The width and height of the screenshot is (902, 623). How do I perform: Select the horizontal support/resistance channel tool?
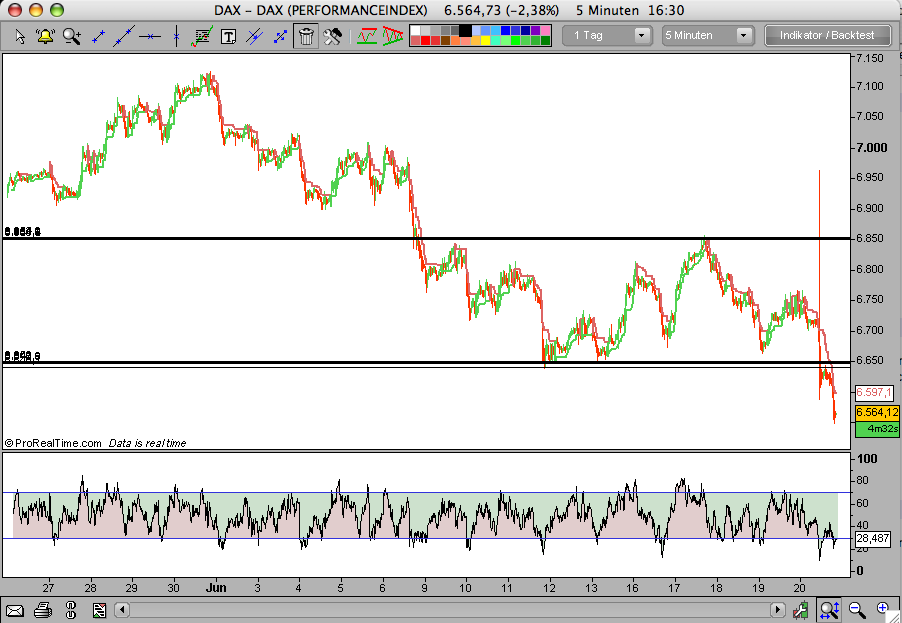[366, 36]
